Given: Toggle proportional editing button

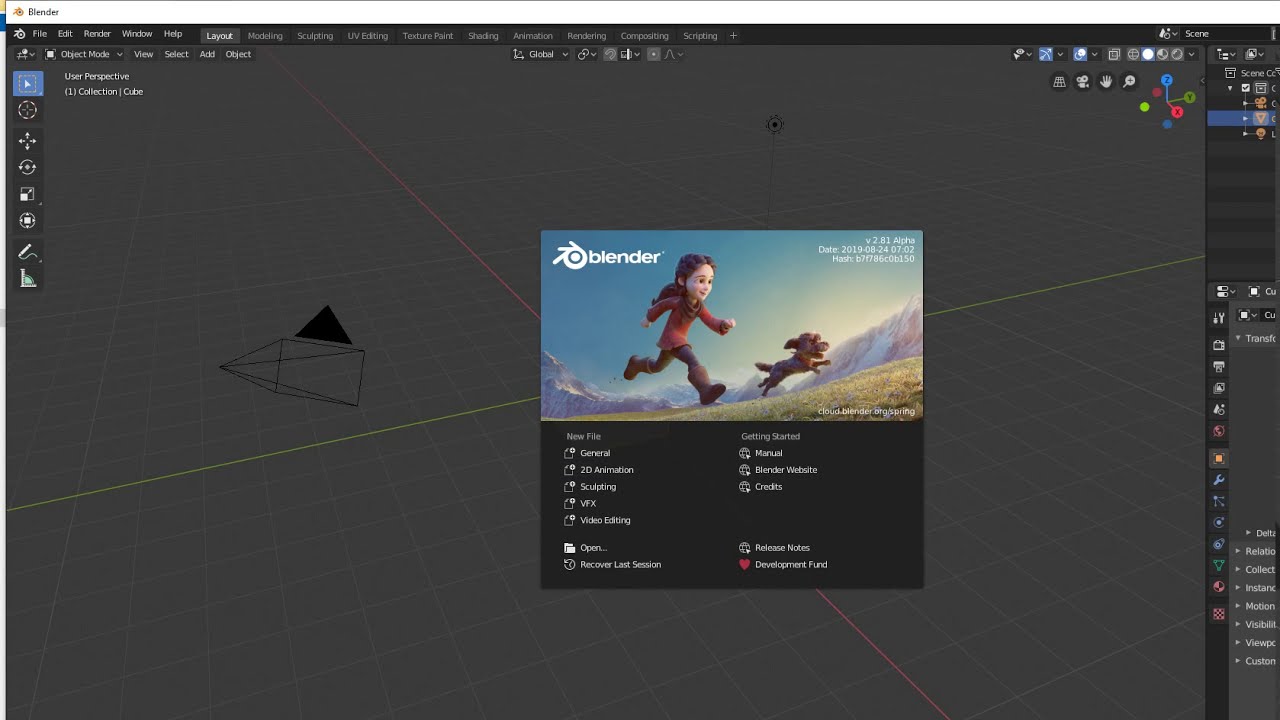Looking at the screenshot, I should coord(654,54).
